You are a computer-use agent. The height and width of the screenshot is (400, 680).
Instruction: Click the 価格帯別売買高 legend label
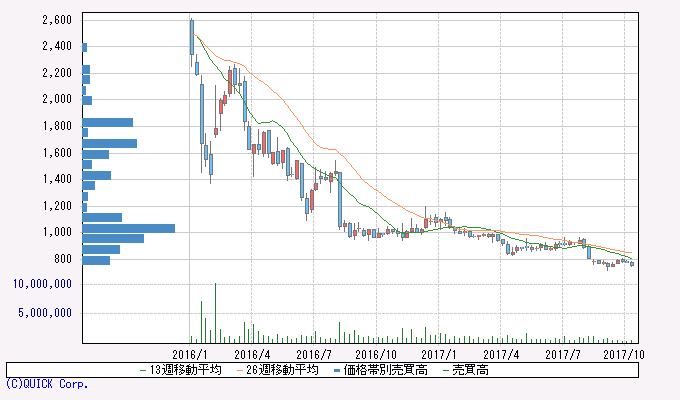tap(386, 370)
